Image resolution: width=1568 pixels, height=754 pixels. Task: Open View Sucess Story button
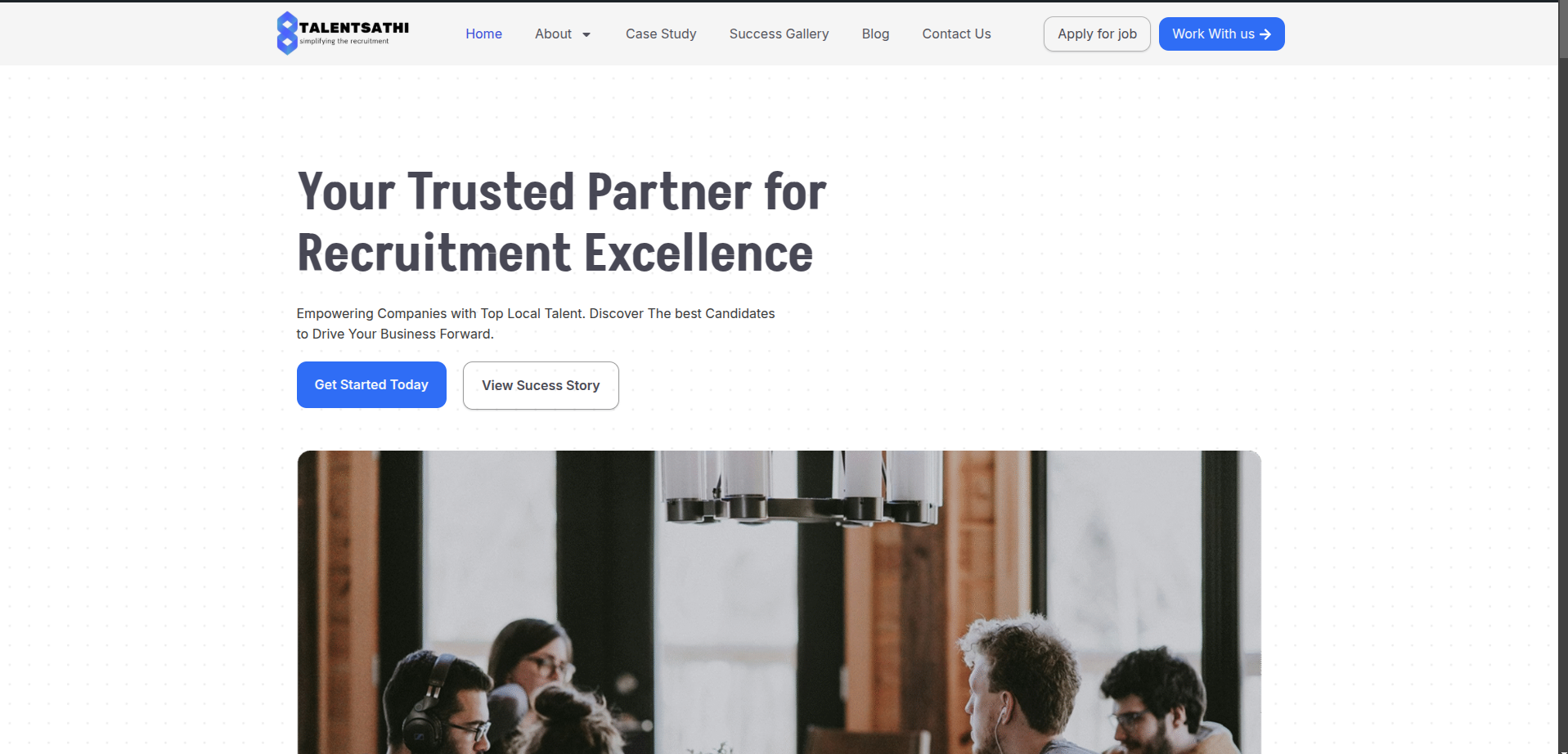[x=541, y=385]
